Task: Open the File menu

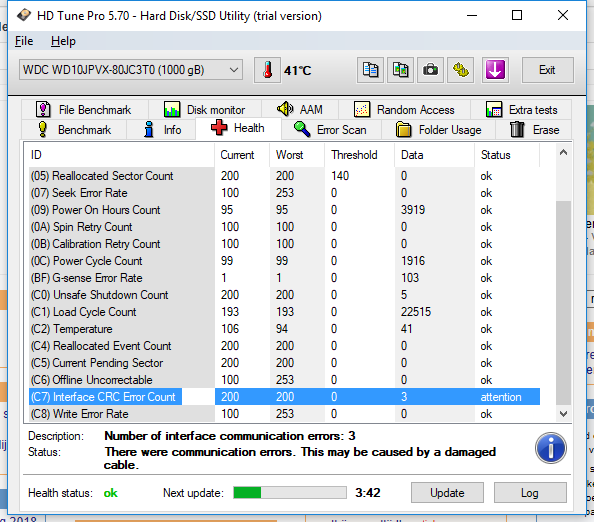Action: tap(24, 41)
